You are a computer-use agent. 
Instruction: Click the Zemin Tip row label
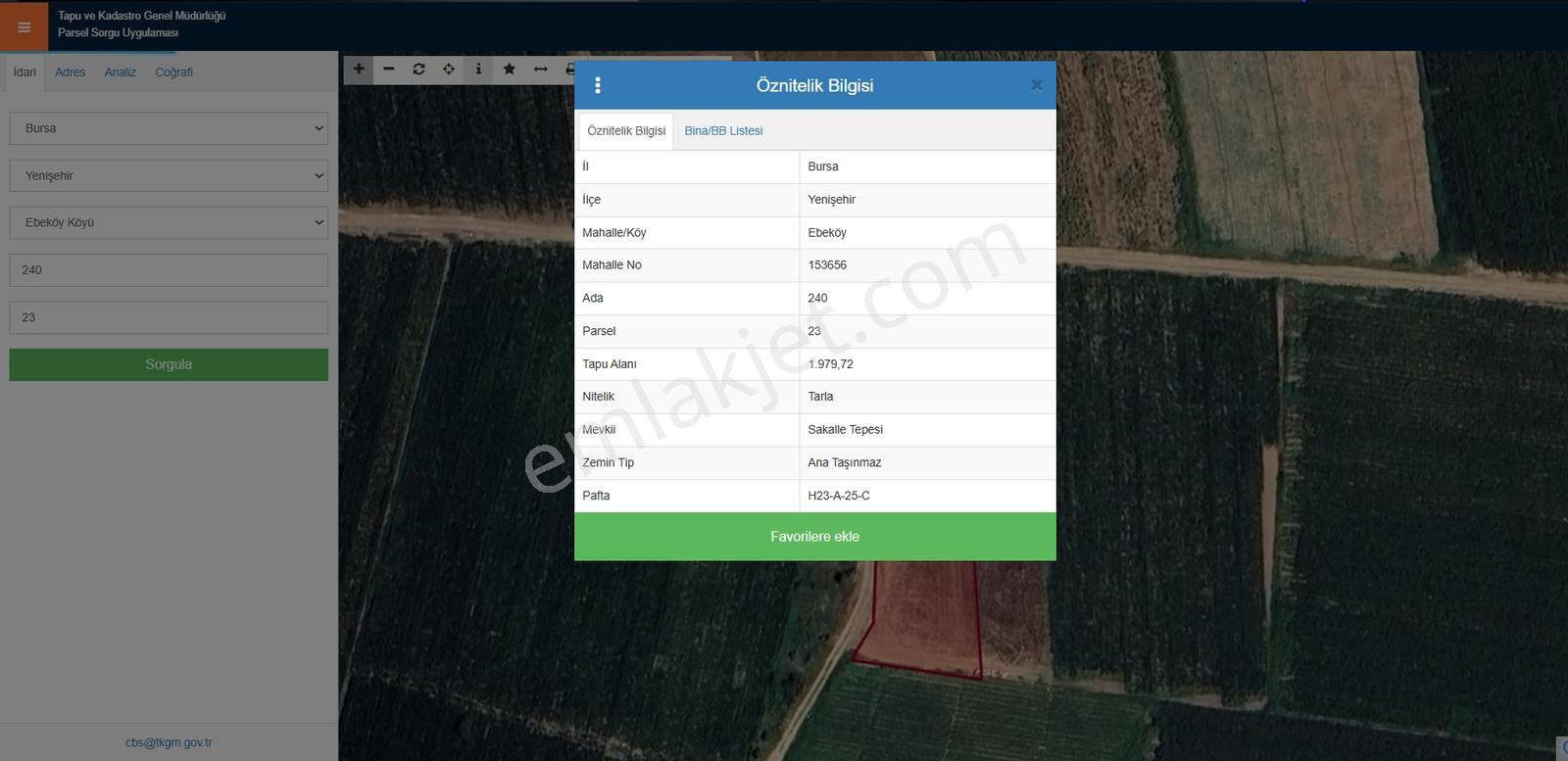[x=608, y=462]
